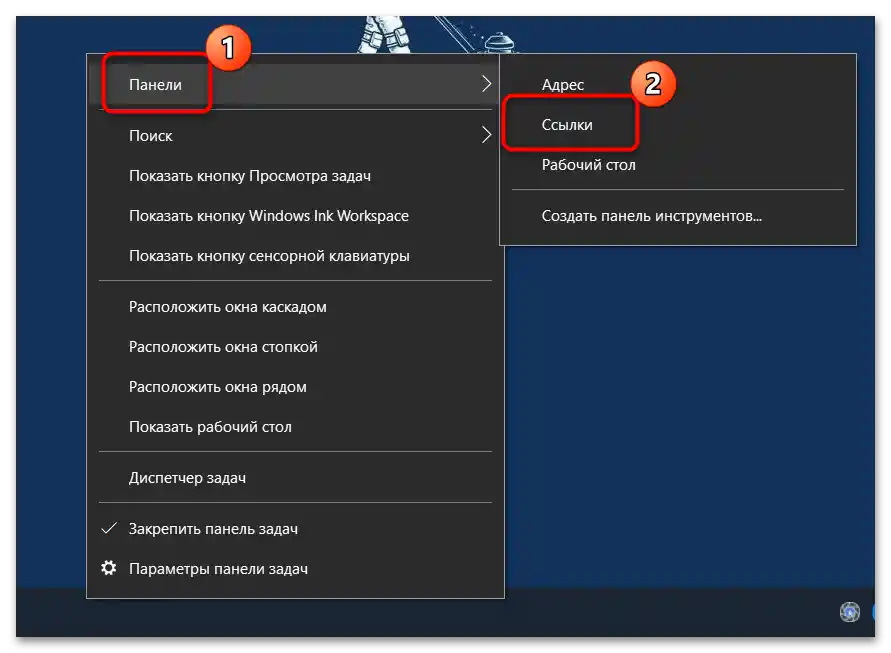Enable the Адрес toolbar

pyautogui.click(x=562, y=84)
